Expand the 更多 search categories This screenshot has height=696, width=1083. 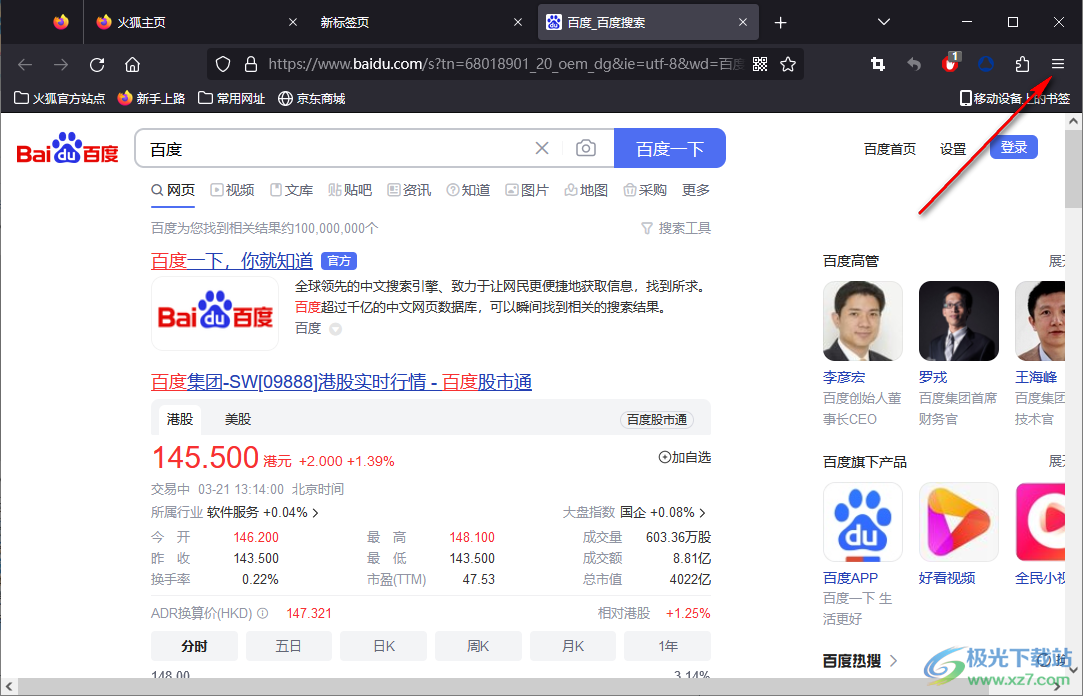click(x=696, y=190)
